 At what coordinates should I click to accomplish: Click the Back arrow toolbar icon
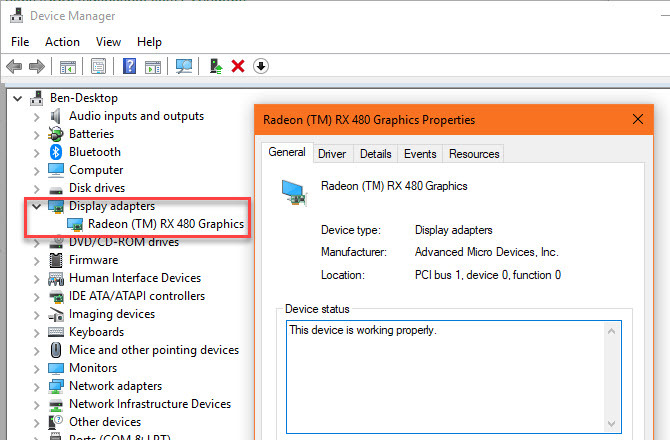14,66
